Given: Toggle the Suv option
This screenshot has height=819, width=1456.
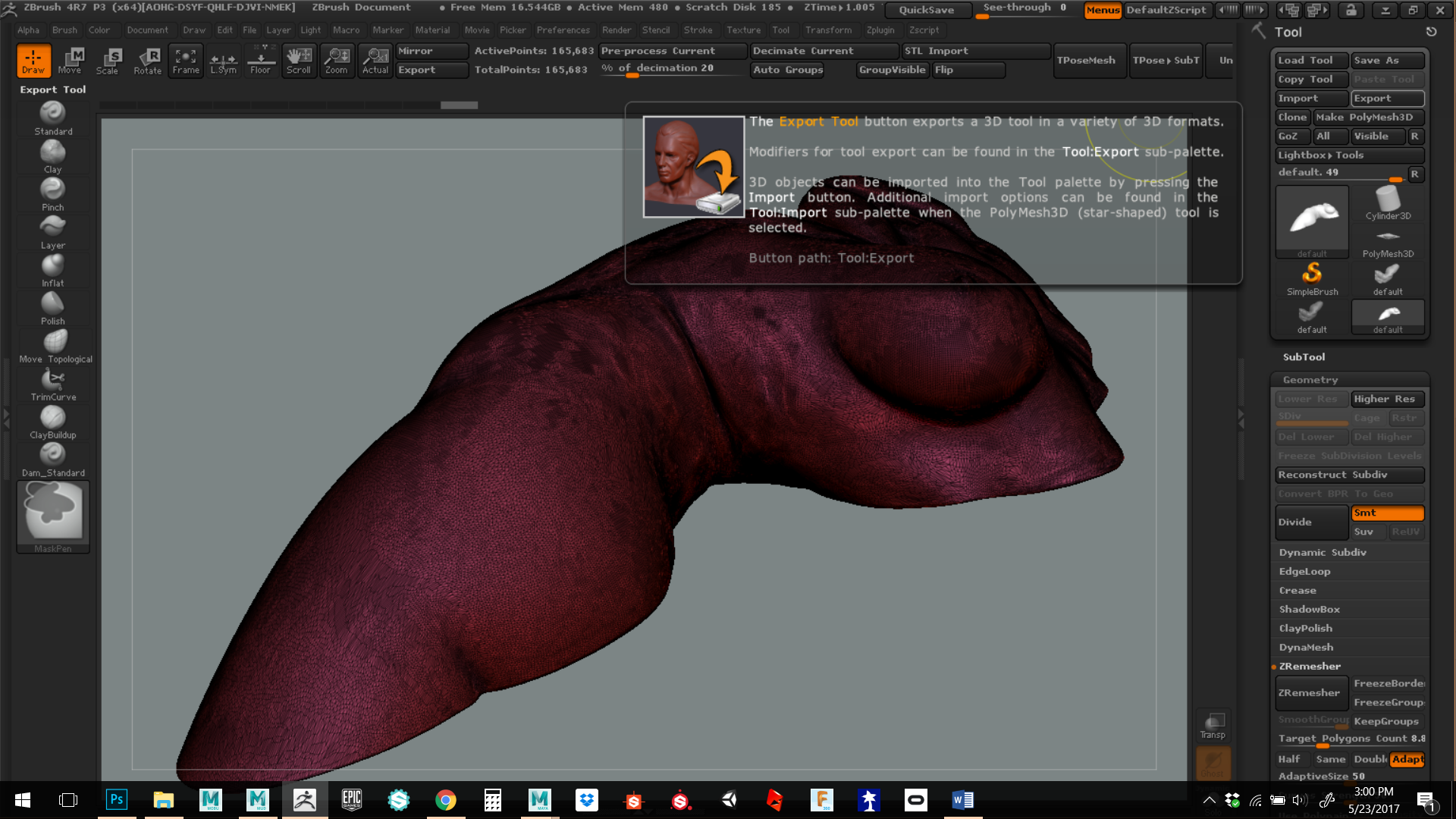Looking at the screenshot, I should (1369, 532).
